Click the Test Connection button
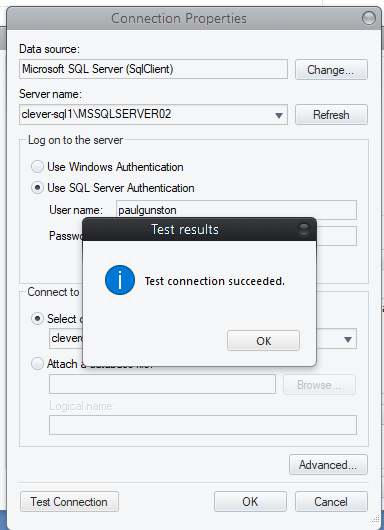The width and height of the screenshot is (384, 530). pos(69,502)
